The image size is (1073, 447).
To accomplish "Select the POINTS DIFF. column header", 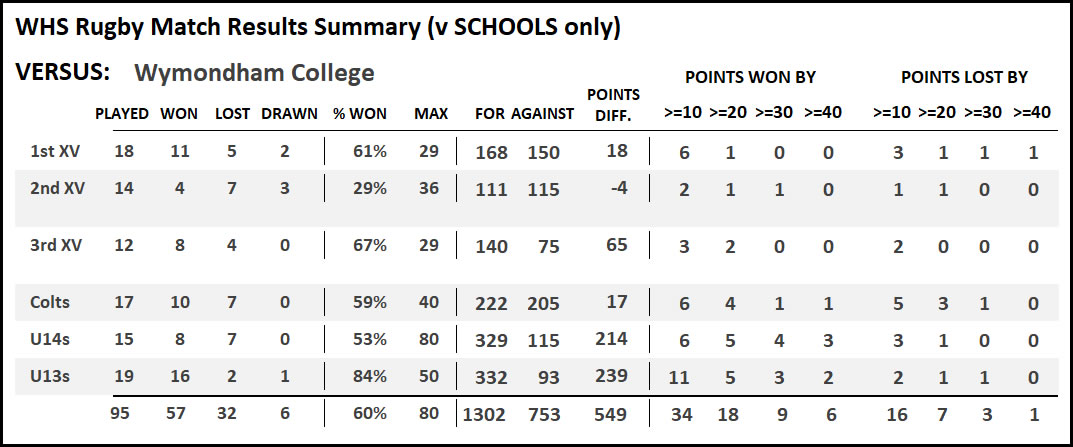I will pyautogui.click(x=613, y=103).
